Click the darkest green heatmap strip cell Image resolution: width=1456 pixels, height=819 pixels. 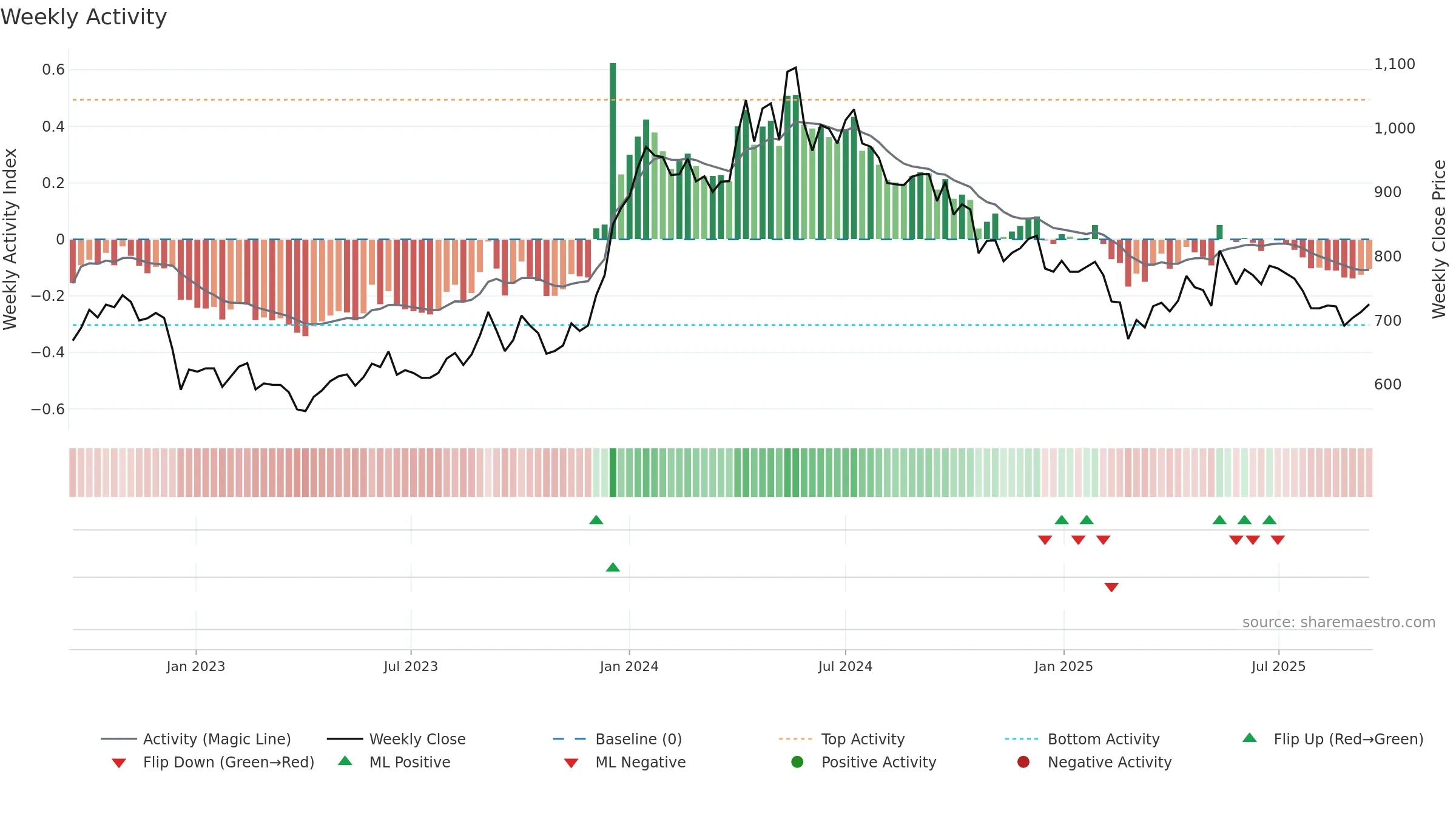click(613, 473)
